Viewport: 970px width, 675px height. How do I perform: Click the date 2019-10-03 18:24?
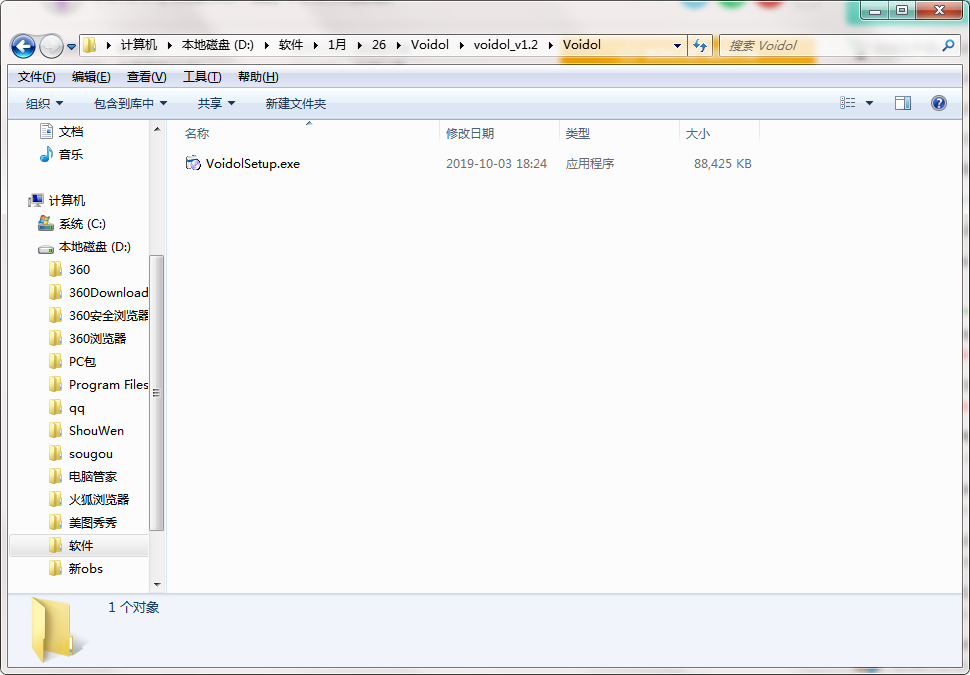point(496,164)
